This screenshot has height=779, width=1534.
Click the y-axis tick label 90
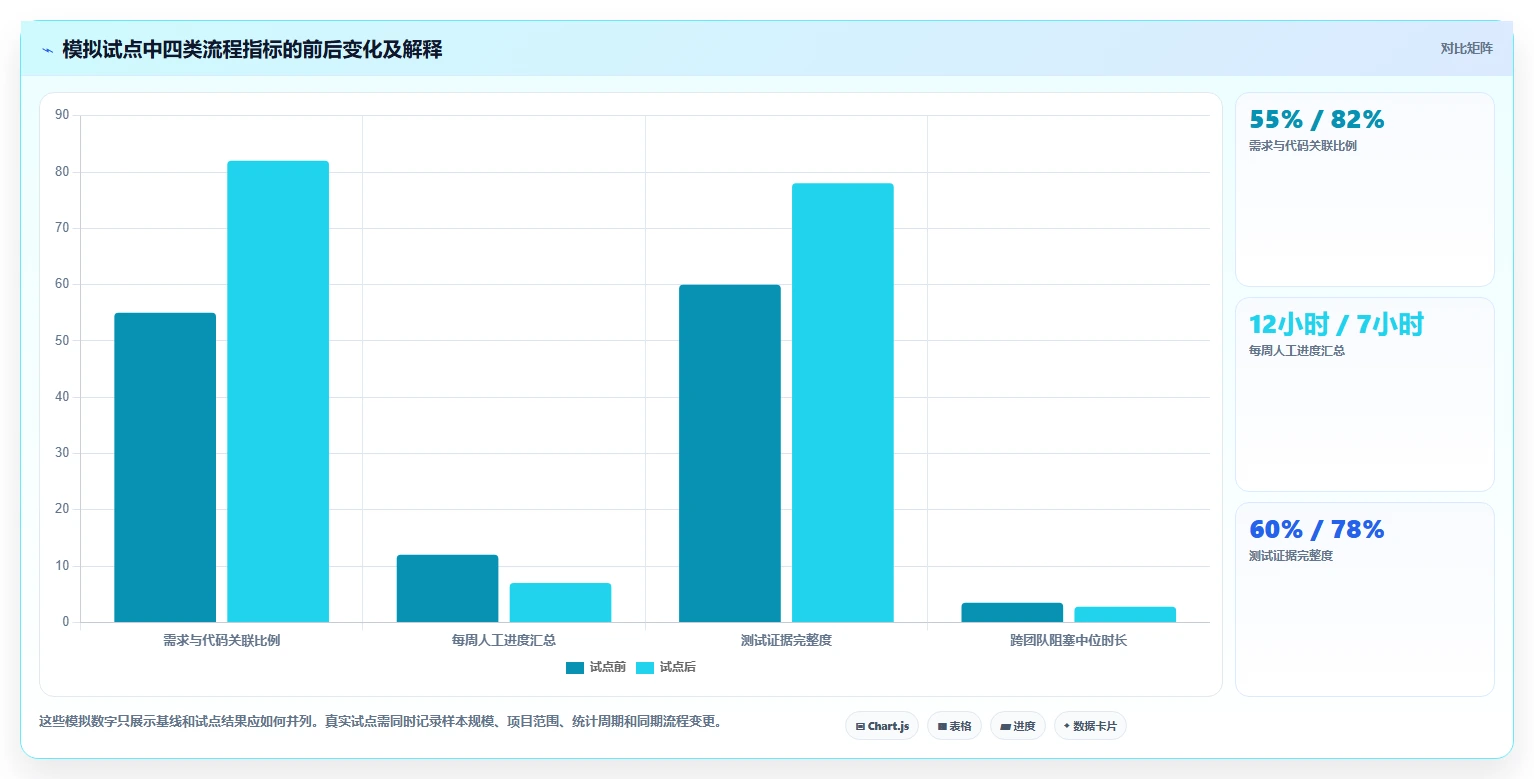pos(62,115)
